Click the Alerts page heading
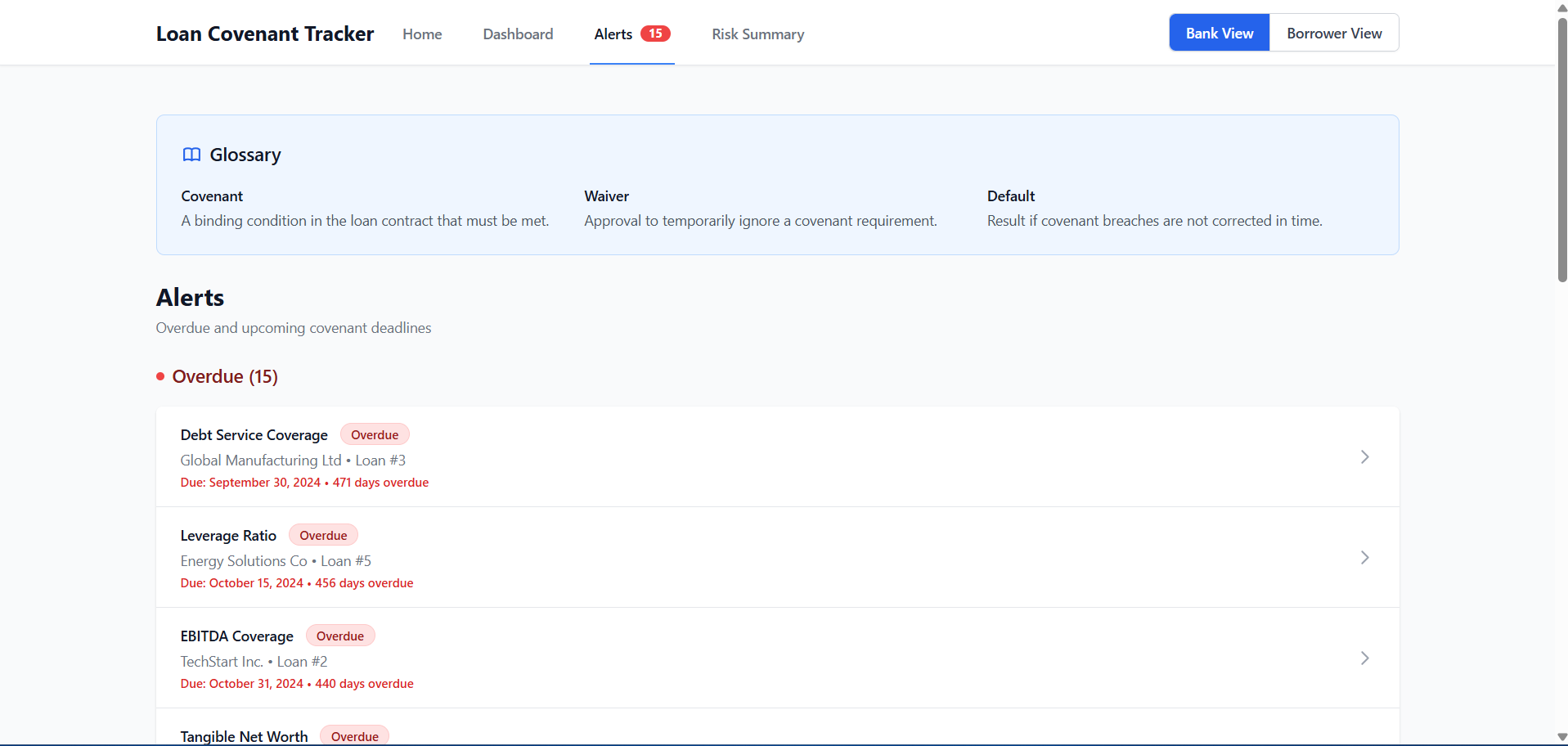Screen dimensions: 1568x746 coord(190,298)
